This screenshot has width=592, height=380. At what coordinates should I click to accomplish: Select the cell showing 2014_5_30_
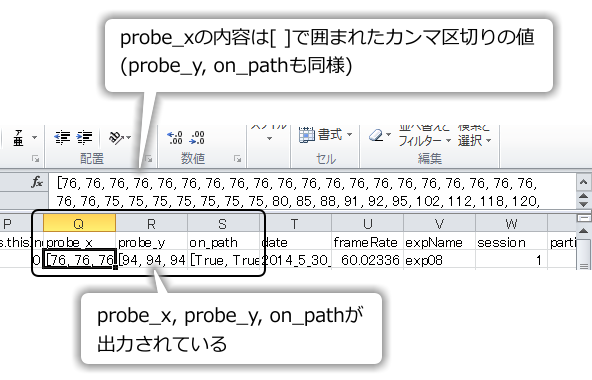click(295, 260)
